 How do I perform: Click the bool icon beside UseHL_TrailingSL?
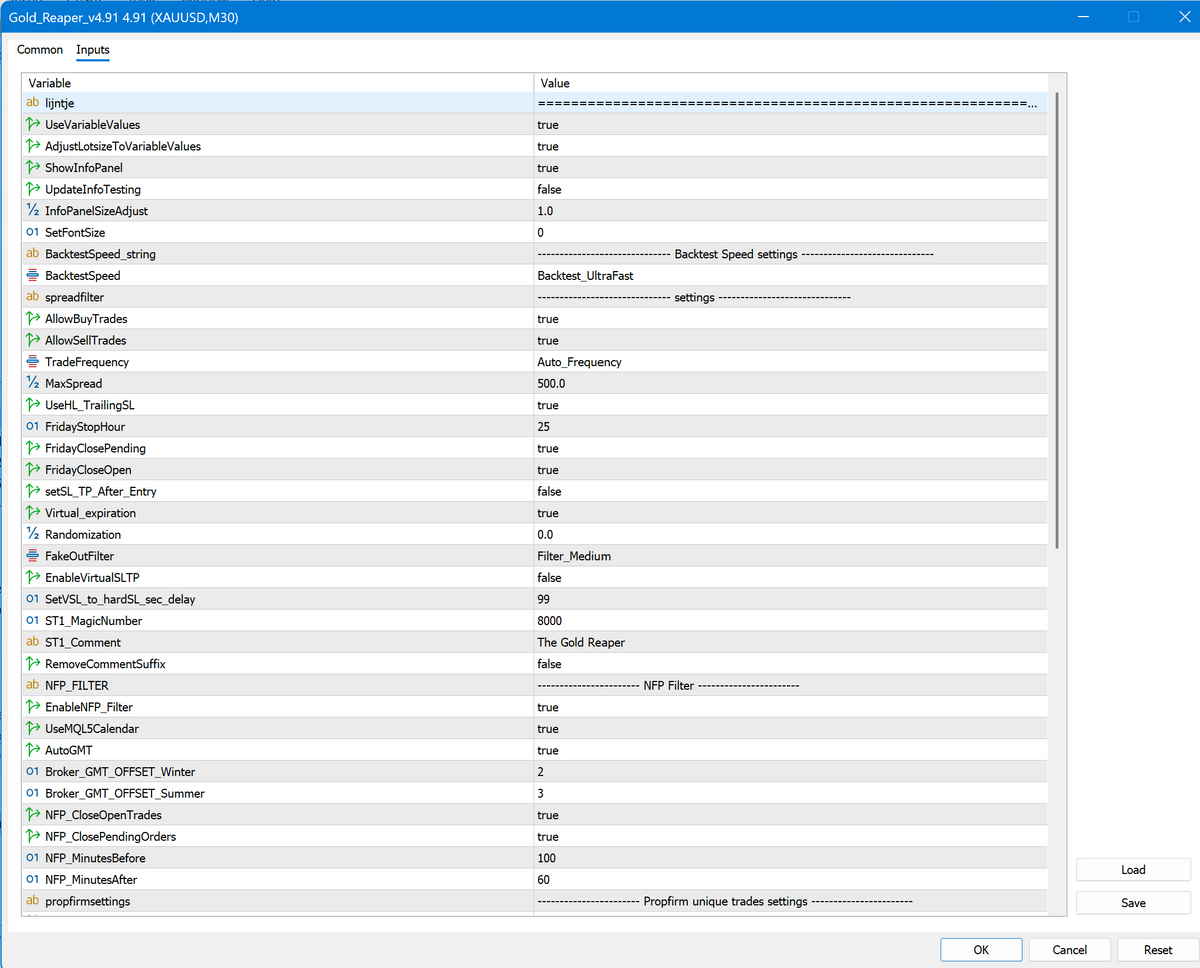[33, 405]
